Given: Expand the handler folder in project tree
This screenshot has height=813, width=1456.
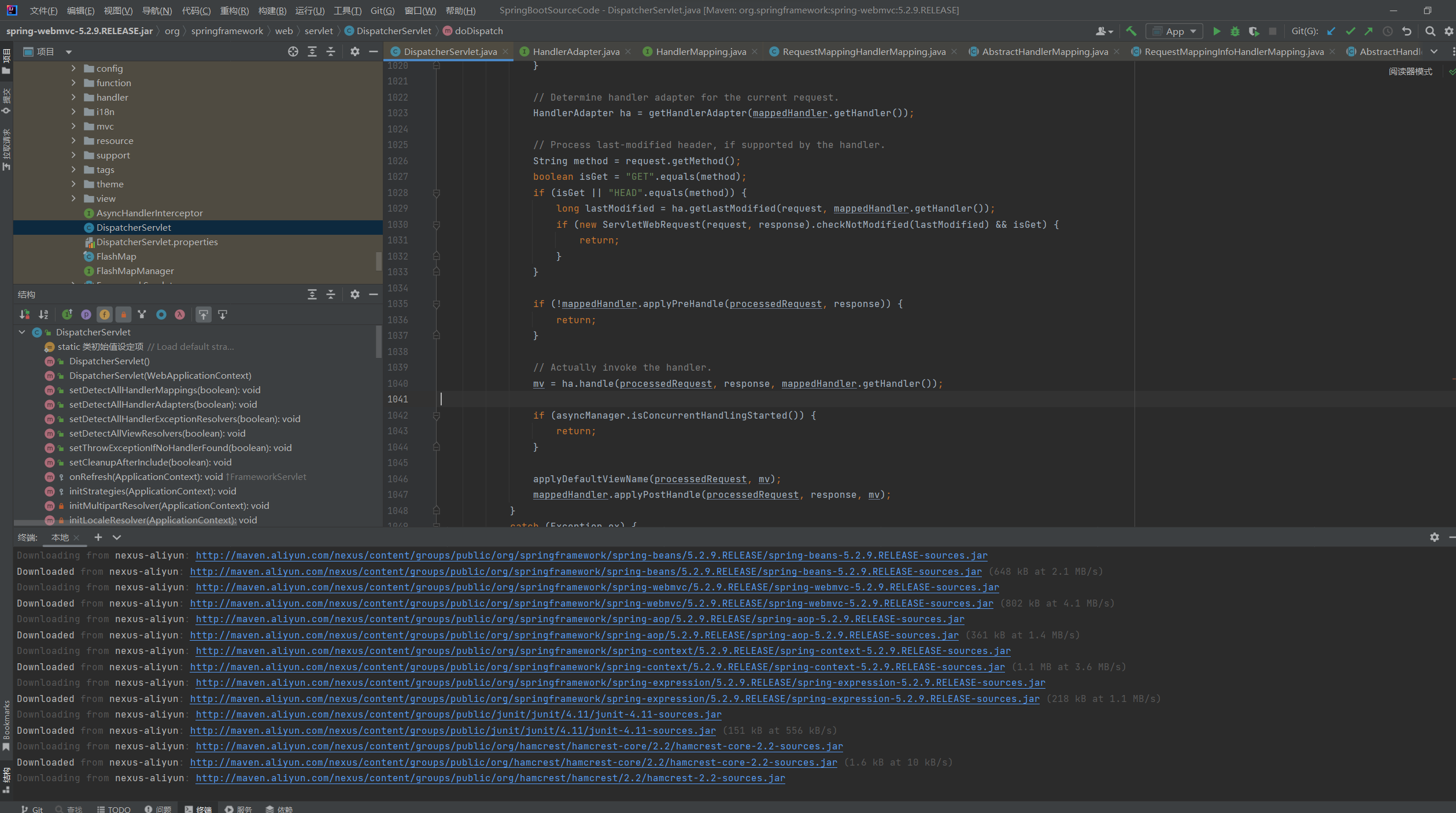Looking at the screenshot, I should click(x=73, y=97).
